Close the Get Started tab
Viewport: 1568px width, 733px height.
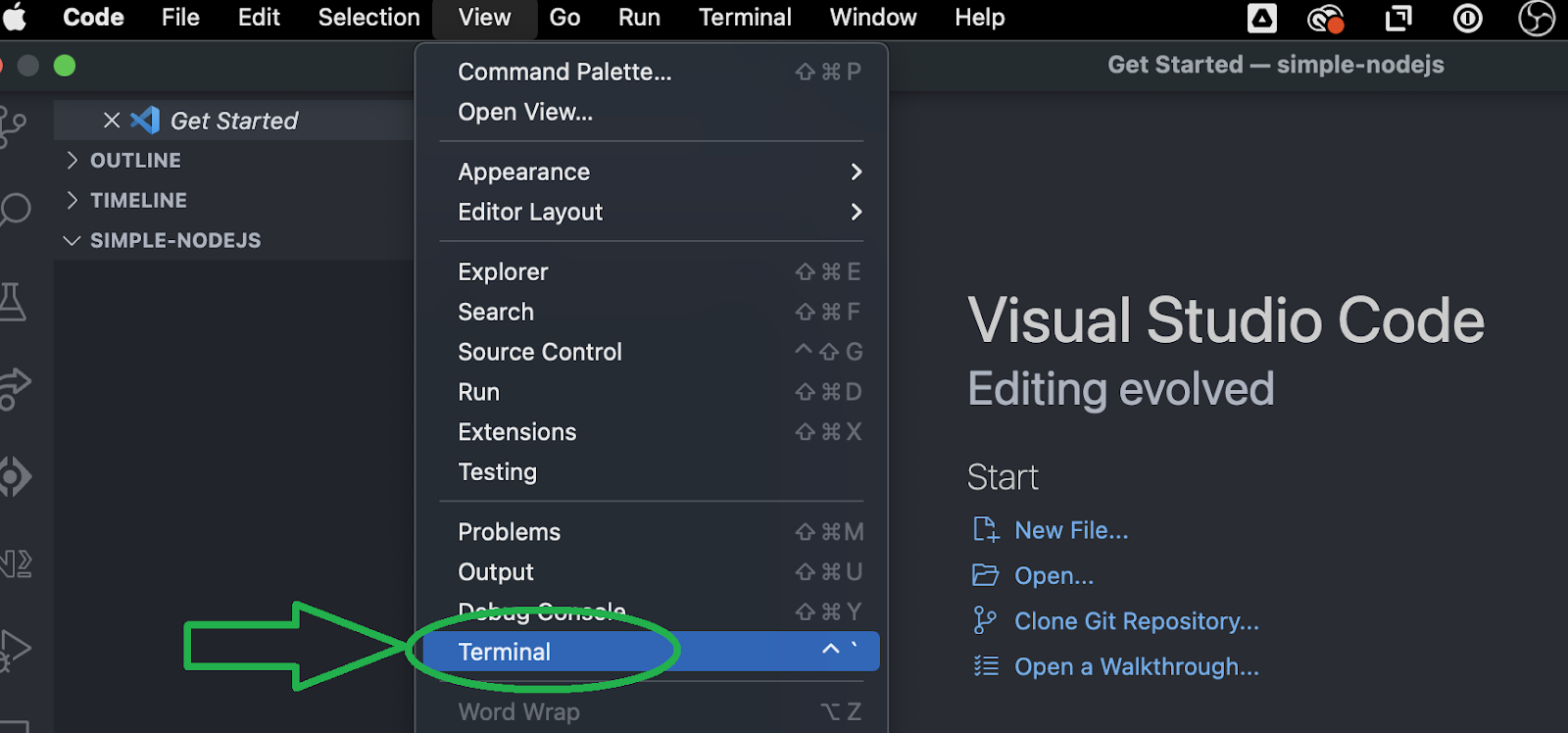click(x=112, y=120)
